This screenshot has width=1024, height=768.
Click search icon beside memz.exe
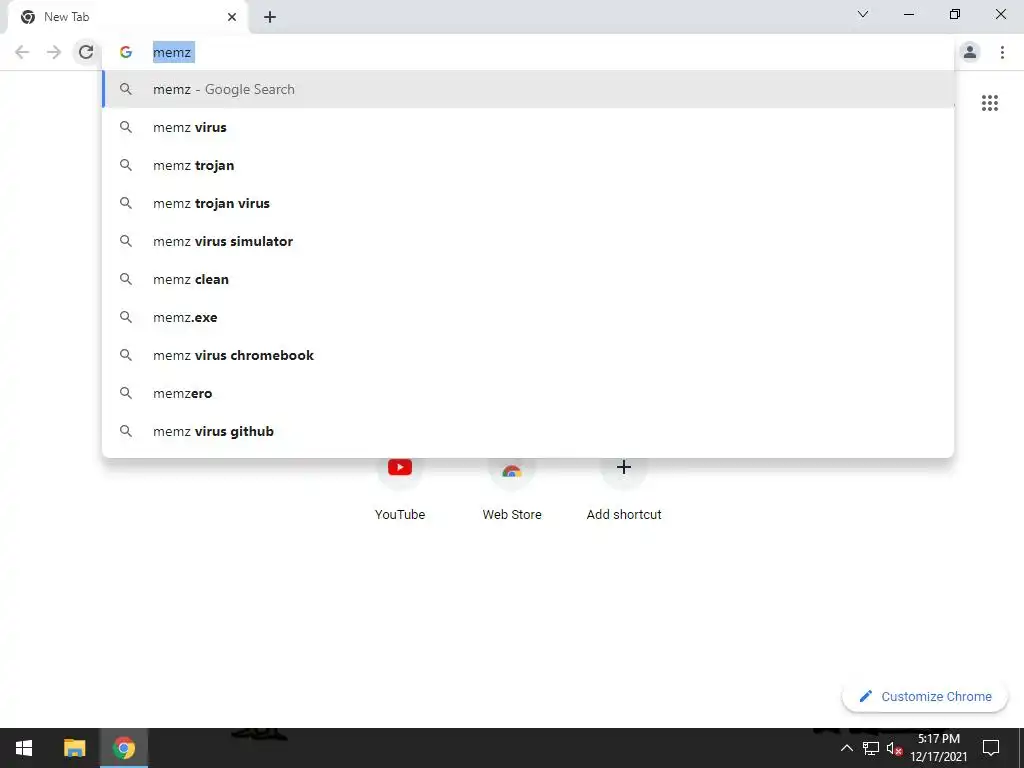click(126, 317)
